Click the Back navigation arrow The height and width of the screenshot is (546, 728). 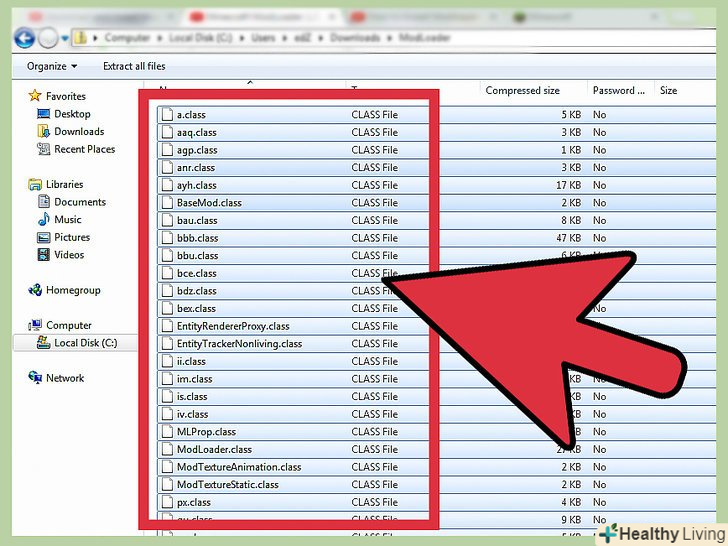click(23, 38)
